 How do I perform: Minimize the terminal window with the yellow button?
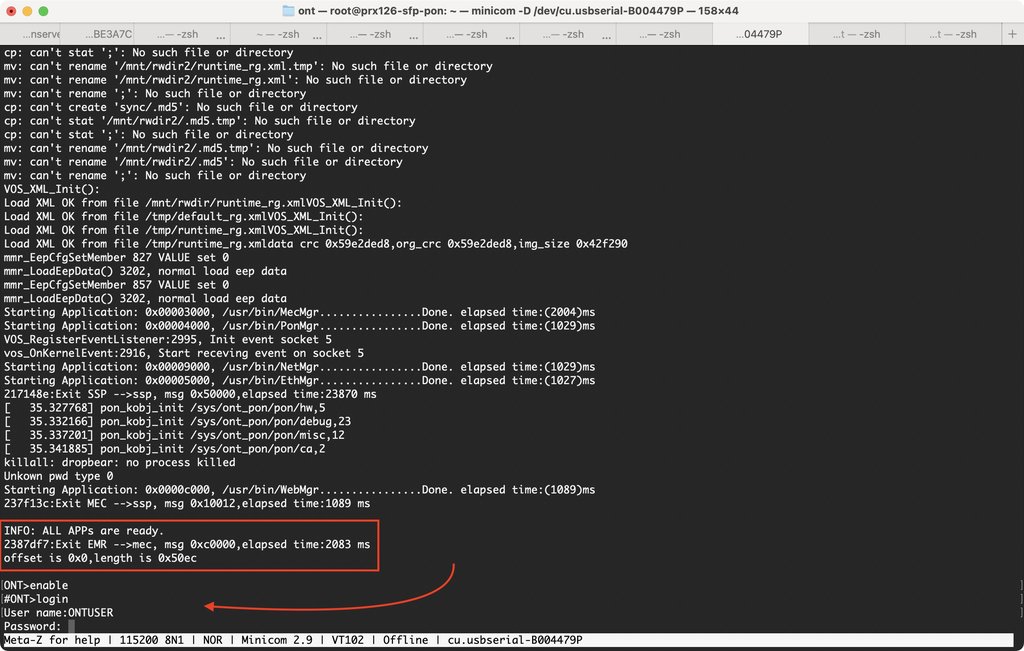click(x=27, y=11)
